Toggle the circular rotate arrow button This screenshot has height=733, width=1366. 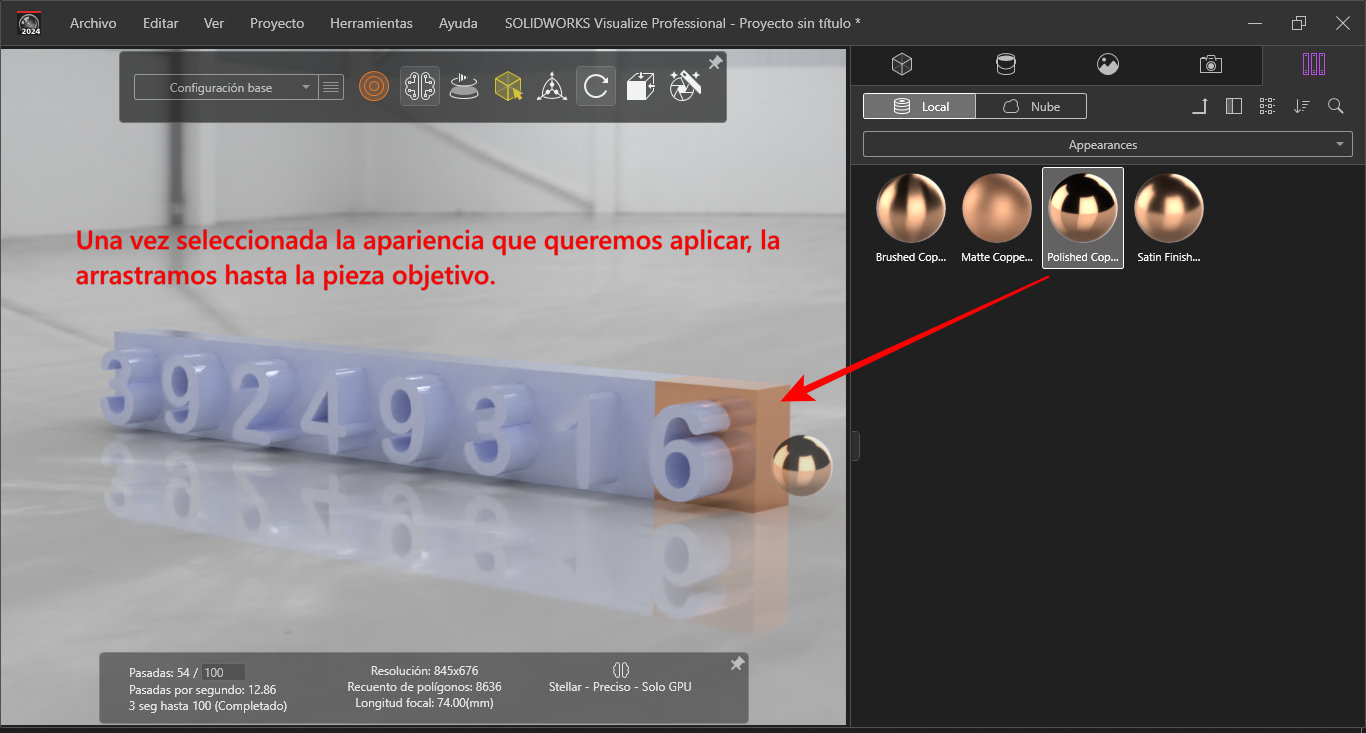click(x=595, y=87)
